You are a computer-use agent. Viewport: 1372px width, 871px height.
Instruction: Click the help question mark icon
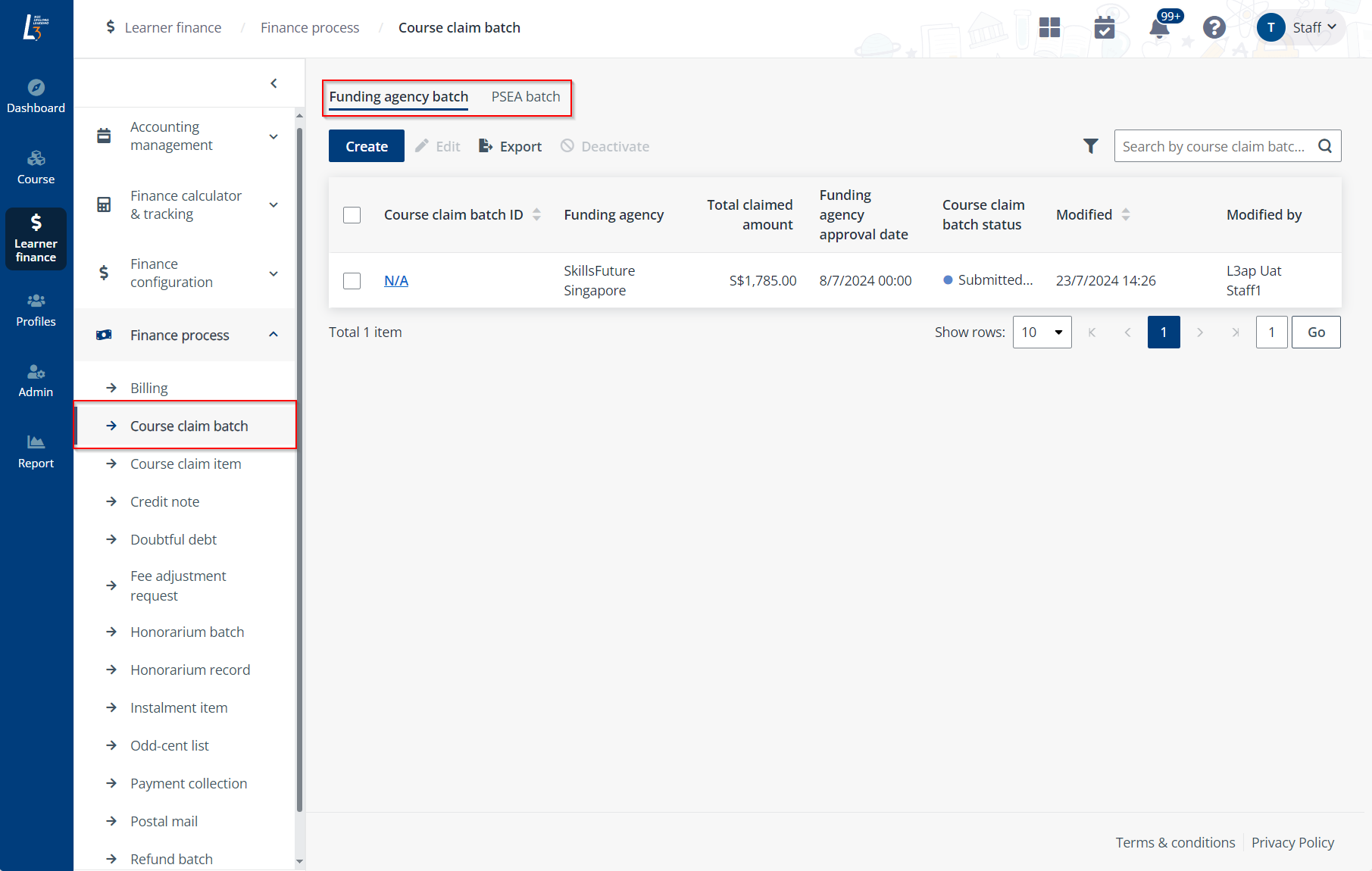point(1214,28)
